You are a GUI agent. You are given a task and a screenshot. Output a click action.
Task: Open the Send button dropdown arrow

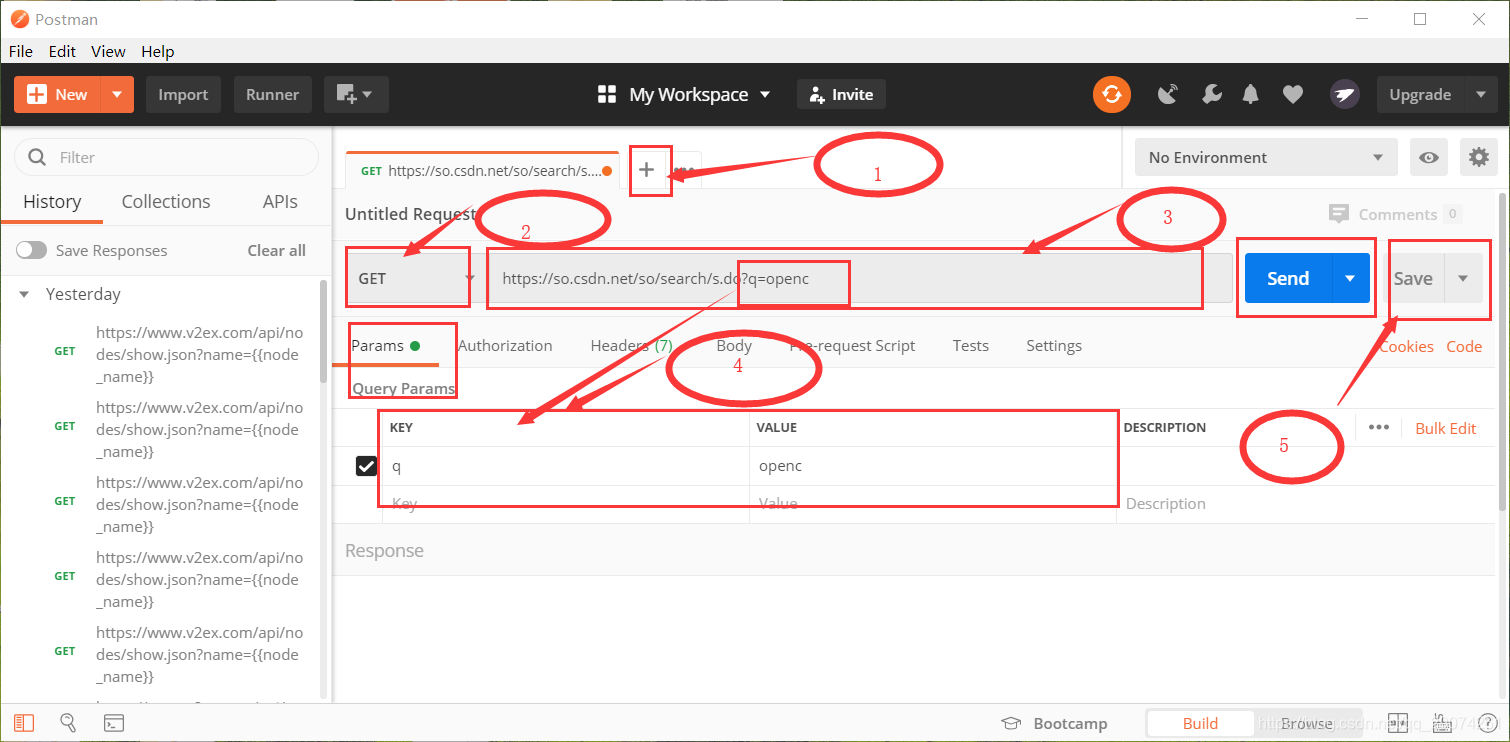(1350, 279)
